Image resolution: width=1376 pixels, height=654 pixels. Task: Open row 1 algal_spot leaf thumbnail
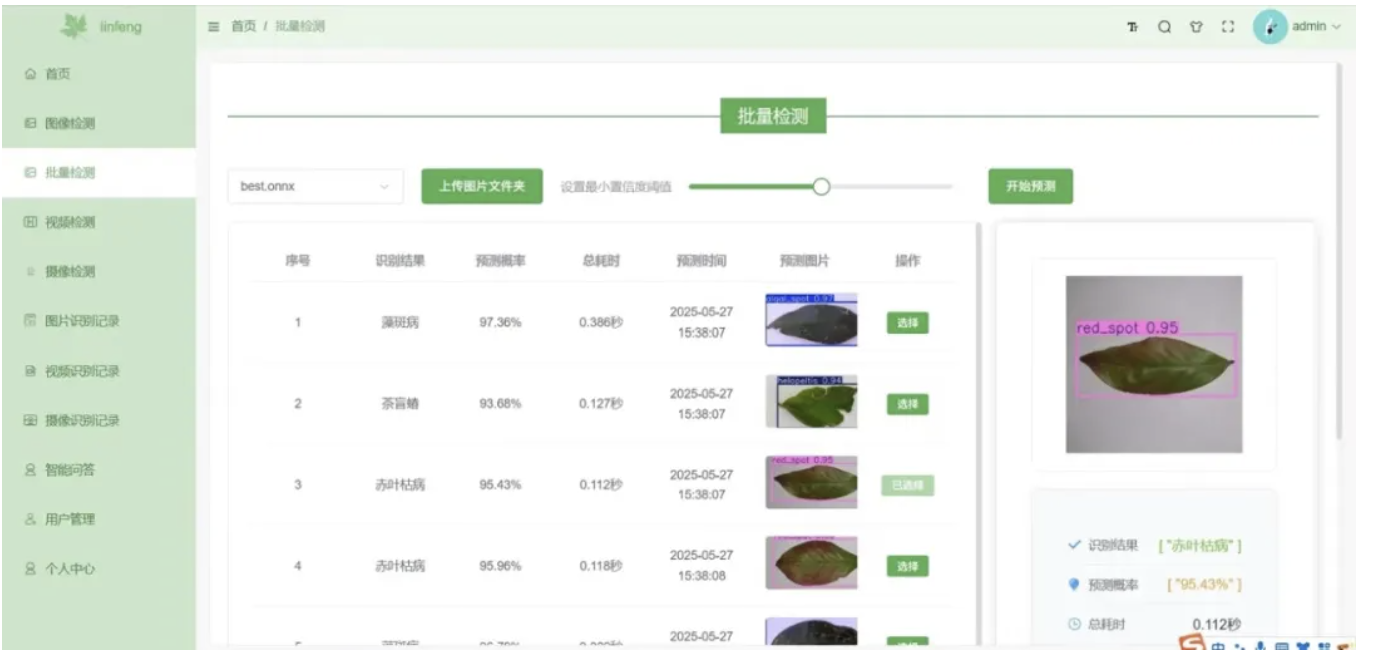[x=811, y=320]
